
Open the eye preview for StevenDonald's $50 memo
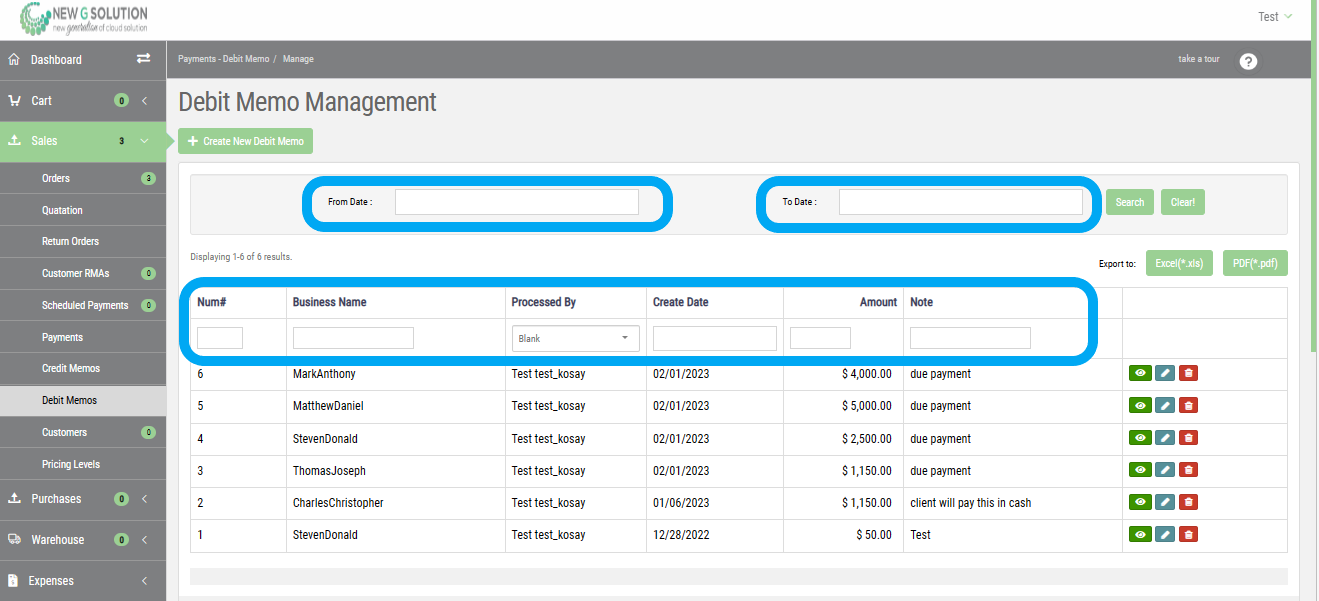[x=1140, y=533]
